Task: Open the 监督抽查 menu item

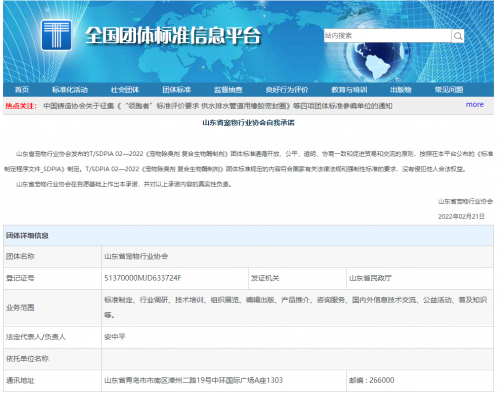Action: click(x=228, y=90)
